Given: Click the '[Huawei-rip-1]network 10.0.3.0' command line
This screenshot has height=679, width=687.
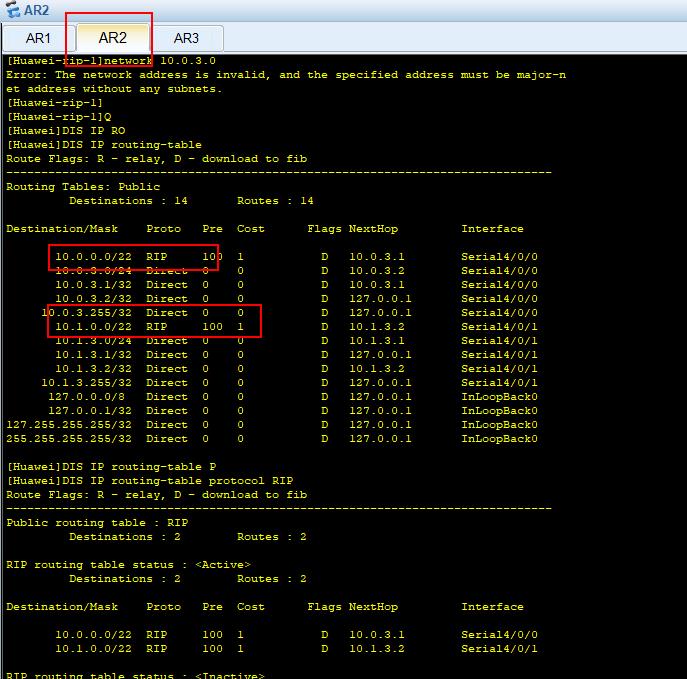Looking at the screenshot, I should (x=111, y=60).
